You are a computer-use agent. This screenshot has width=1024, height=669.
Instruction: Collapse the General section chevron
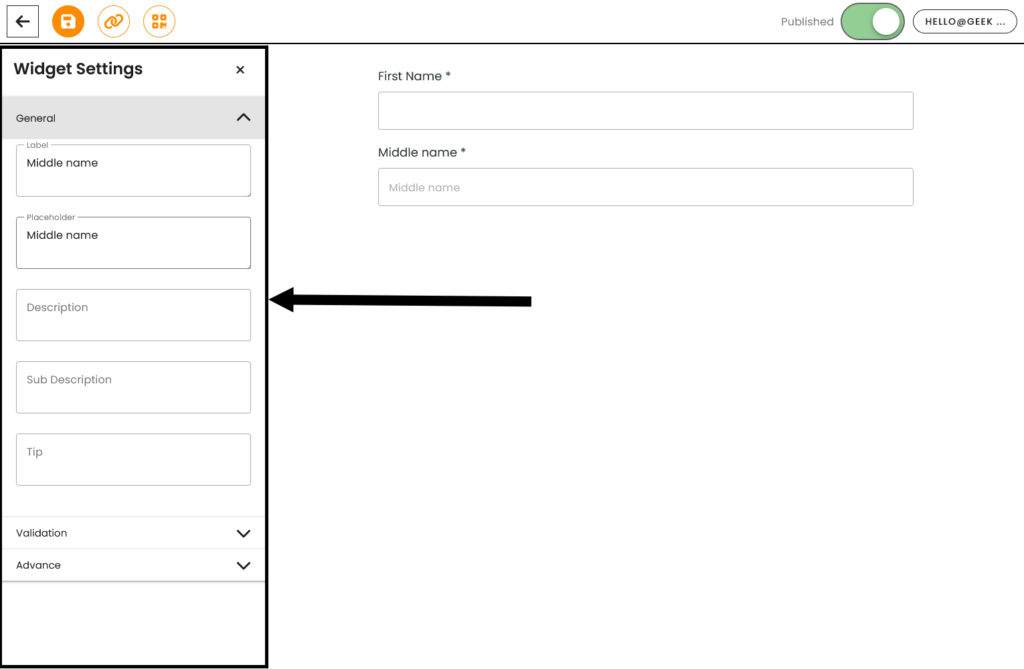coord(243,118)
